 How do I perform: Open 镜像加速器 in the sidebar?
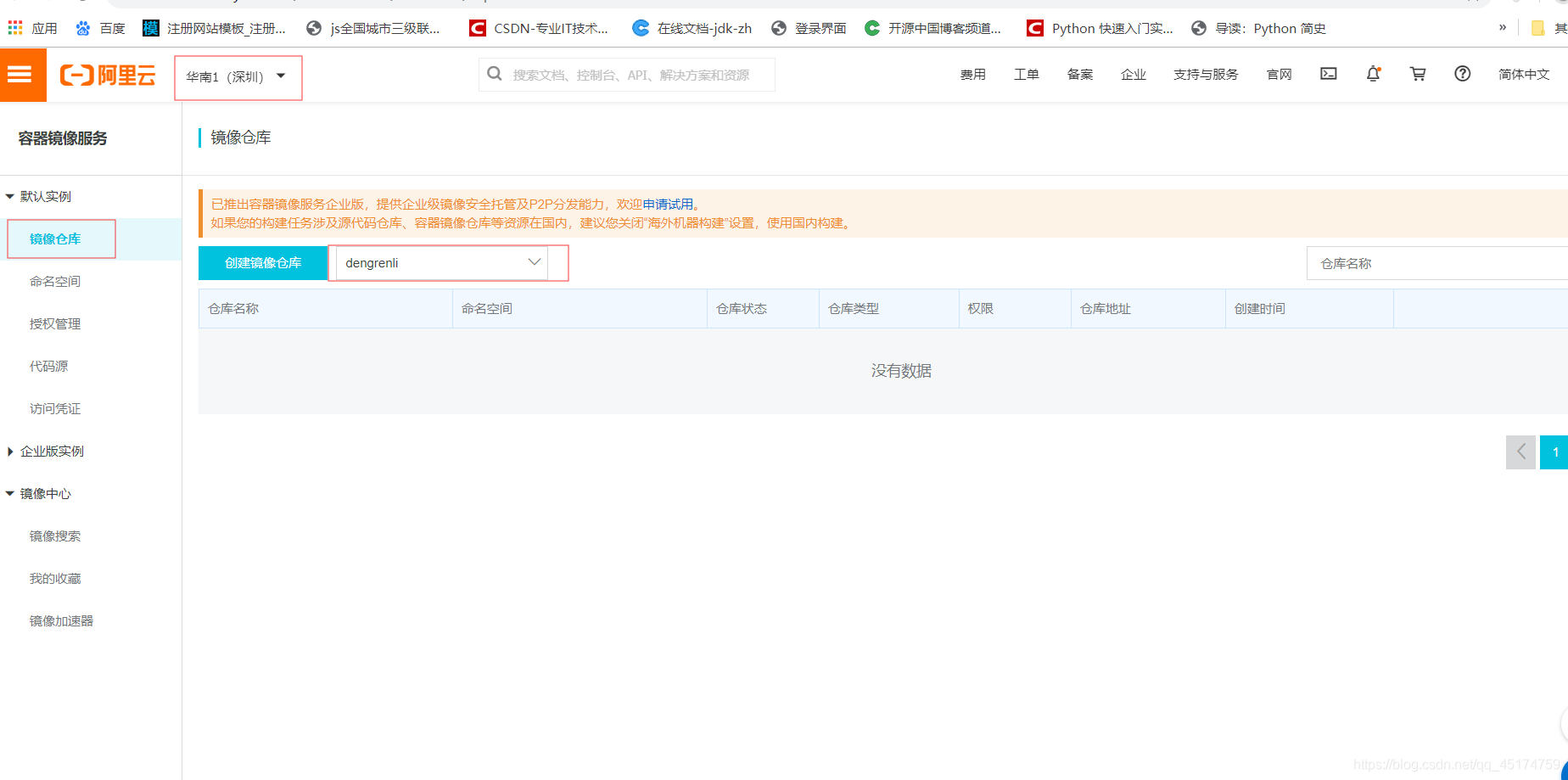[x=61, y=620]
